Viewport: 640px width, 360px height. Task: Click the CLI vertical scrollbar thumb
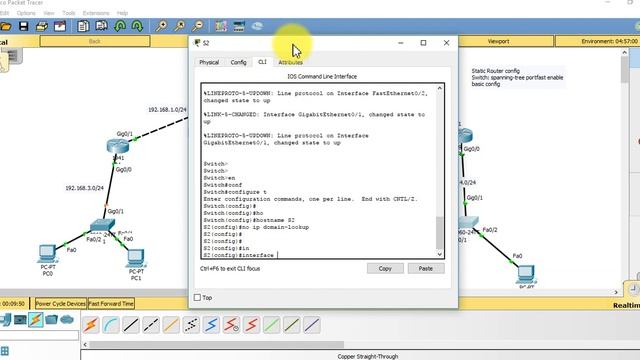pos(440,233)
